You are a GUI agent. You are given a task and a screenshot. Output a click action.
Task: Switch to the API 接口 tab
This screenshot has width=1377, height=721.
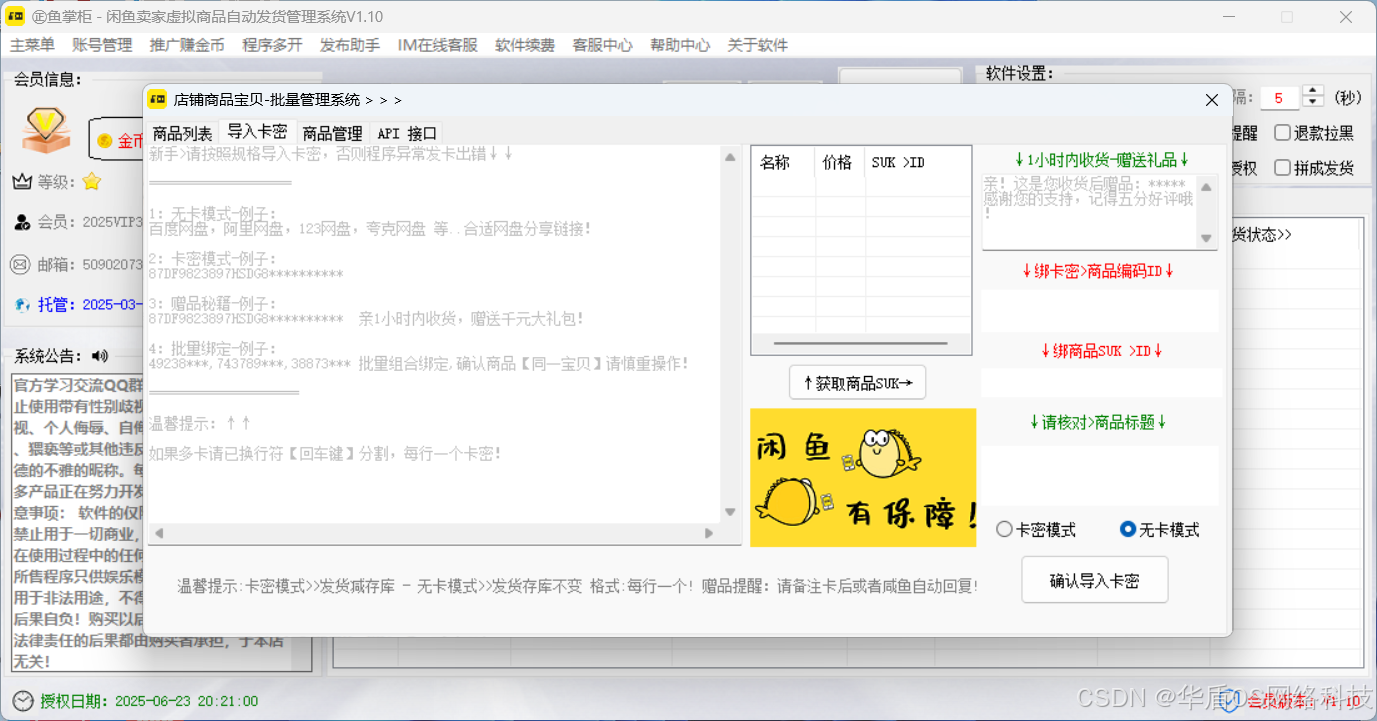click(x=407, y=133)
